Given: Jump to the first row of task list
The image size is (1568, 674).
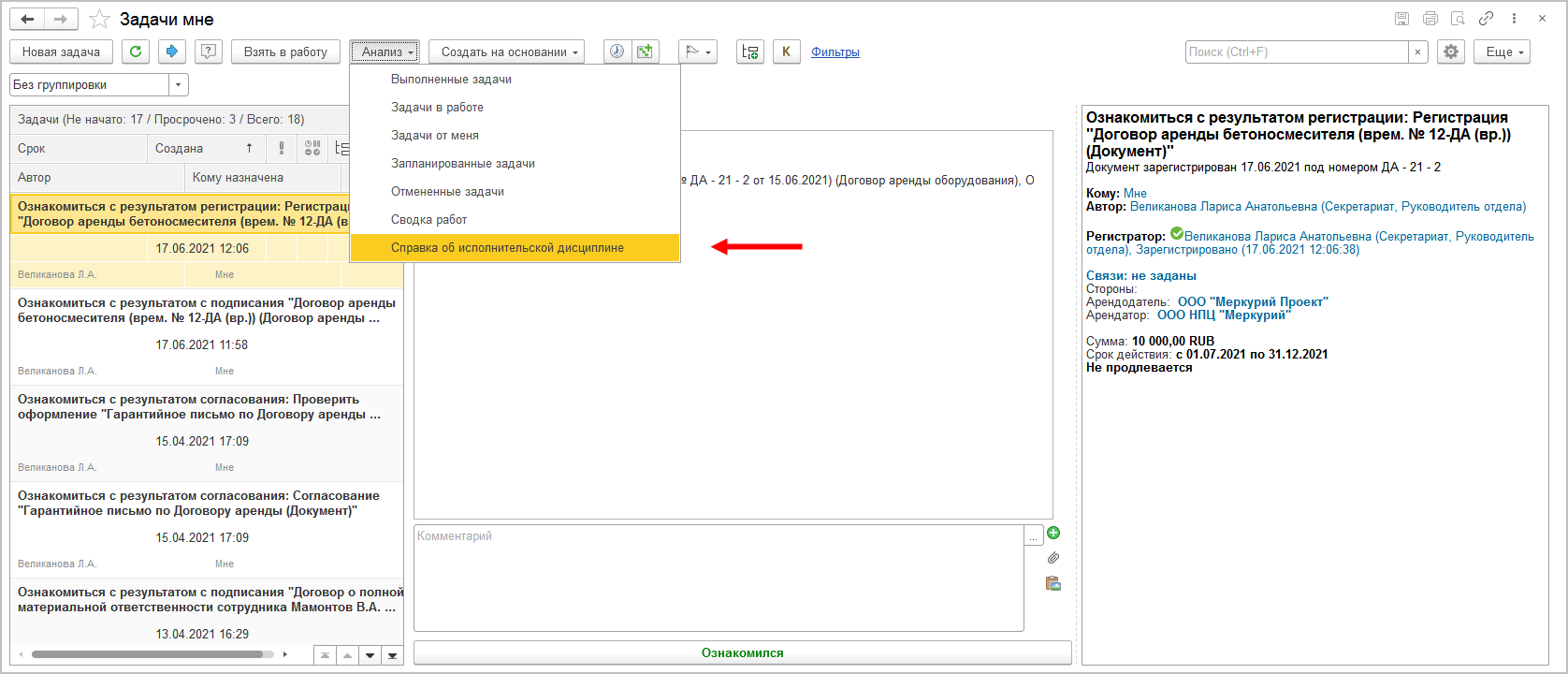Looking at the screenshot, I should click(325, 655).
